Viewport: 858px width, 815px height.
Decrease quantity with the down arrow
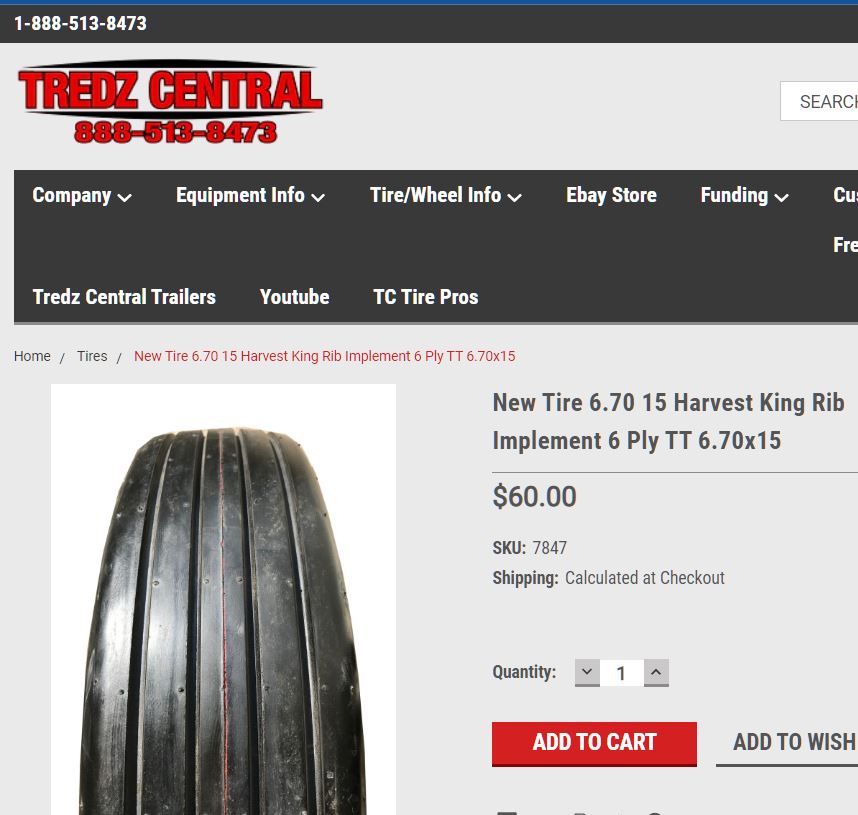point(587,672)
